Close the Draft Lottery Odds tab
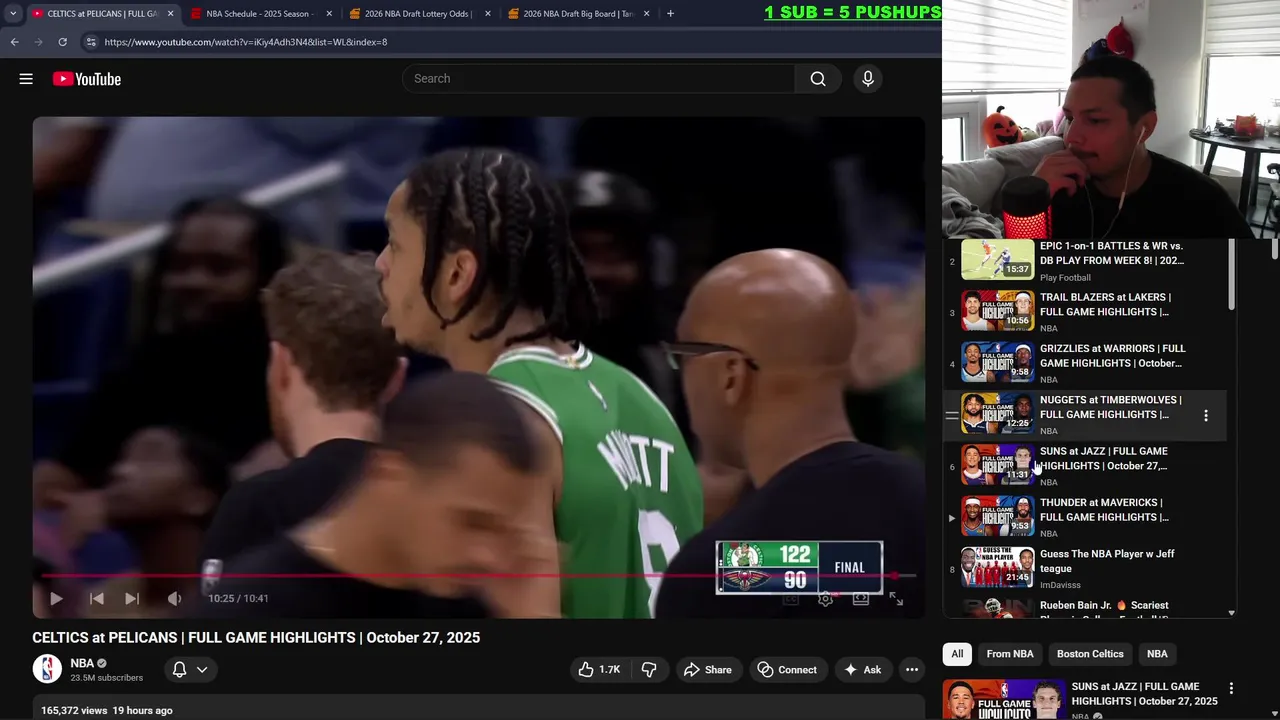The height and width of the screenshot is (720, 1280). tap(488, 14)
